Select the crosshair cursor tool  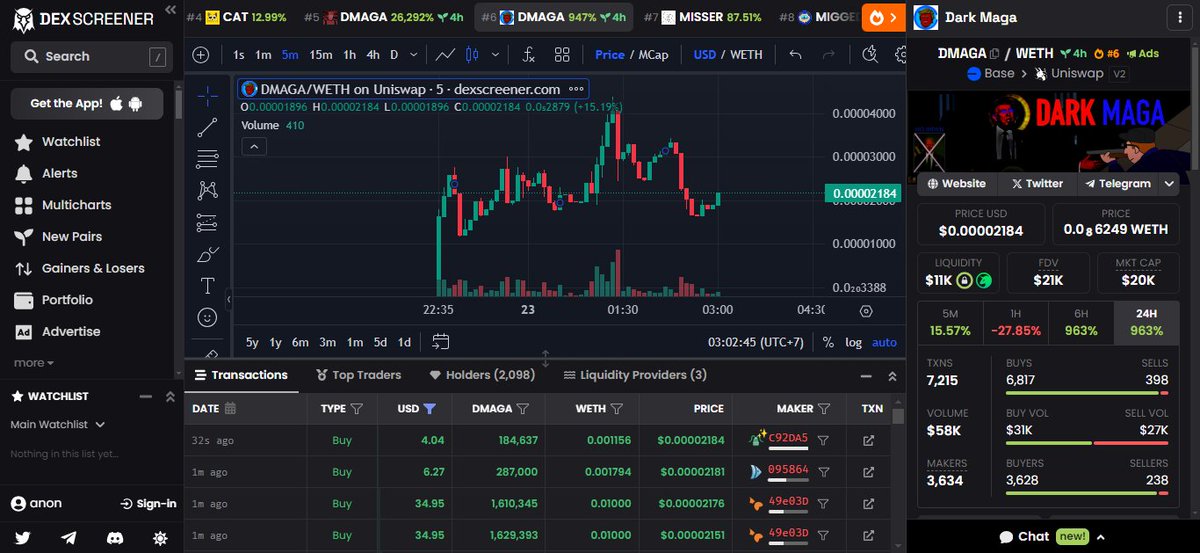click(x=207, y=96)
